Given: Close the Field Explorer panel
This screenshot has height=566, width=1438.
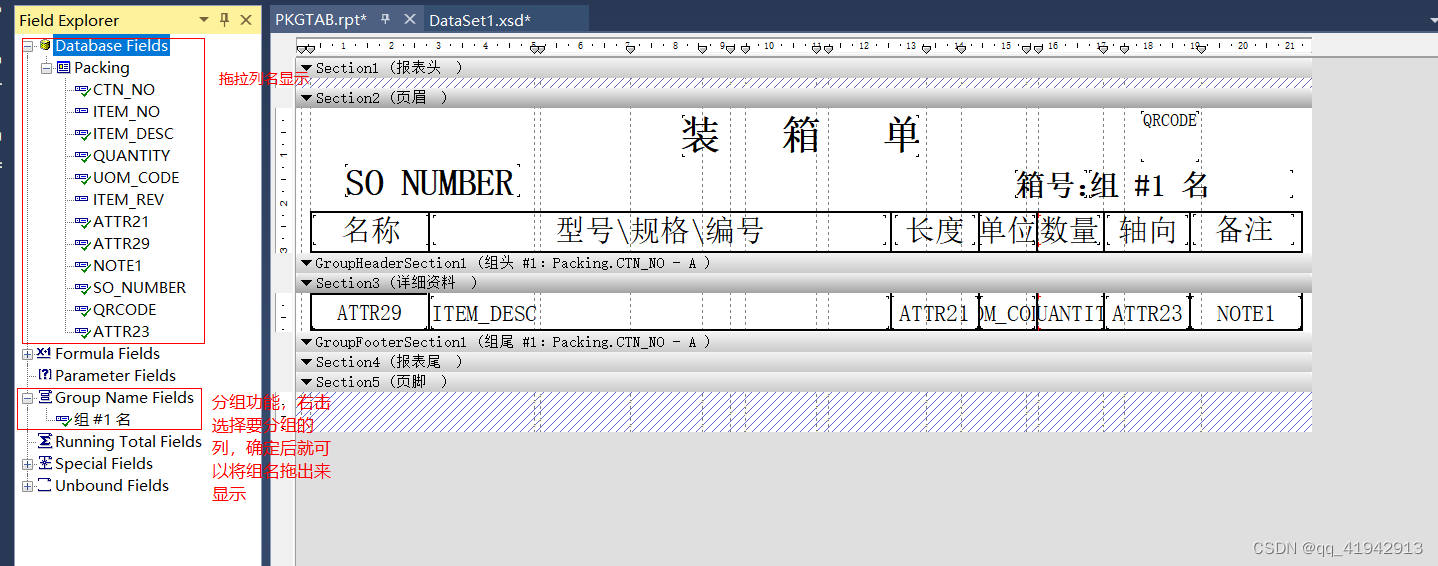Looking at the screenshot, I should (246, 20).
